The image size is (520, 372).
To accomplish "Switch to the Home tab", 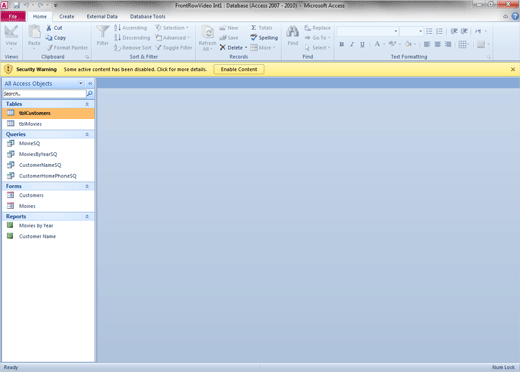I will [x=40, y=16].
